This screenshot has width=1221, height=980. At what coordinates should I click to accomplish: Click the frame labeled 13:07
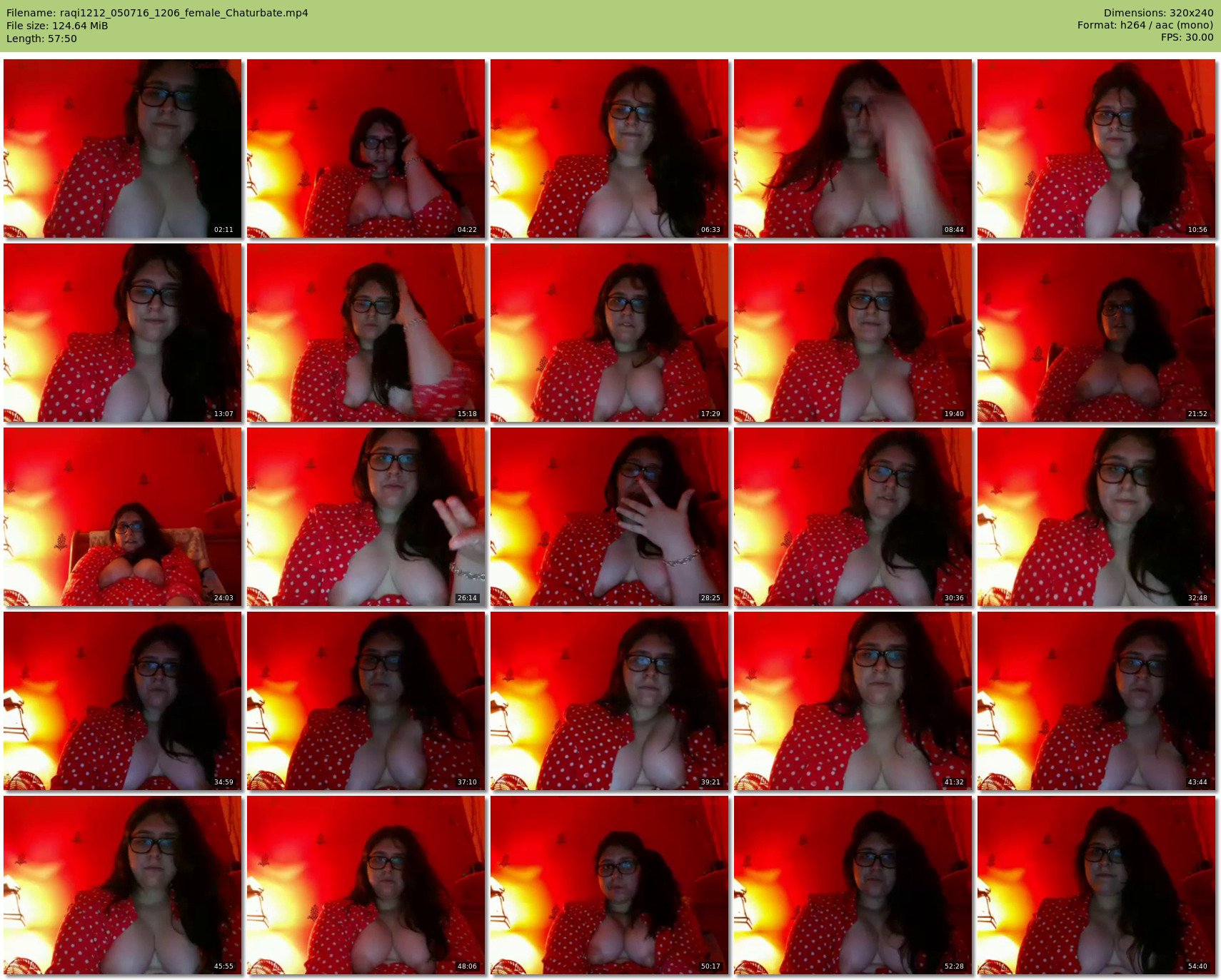(x=122, y=333)
